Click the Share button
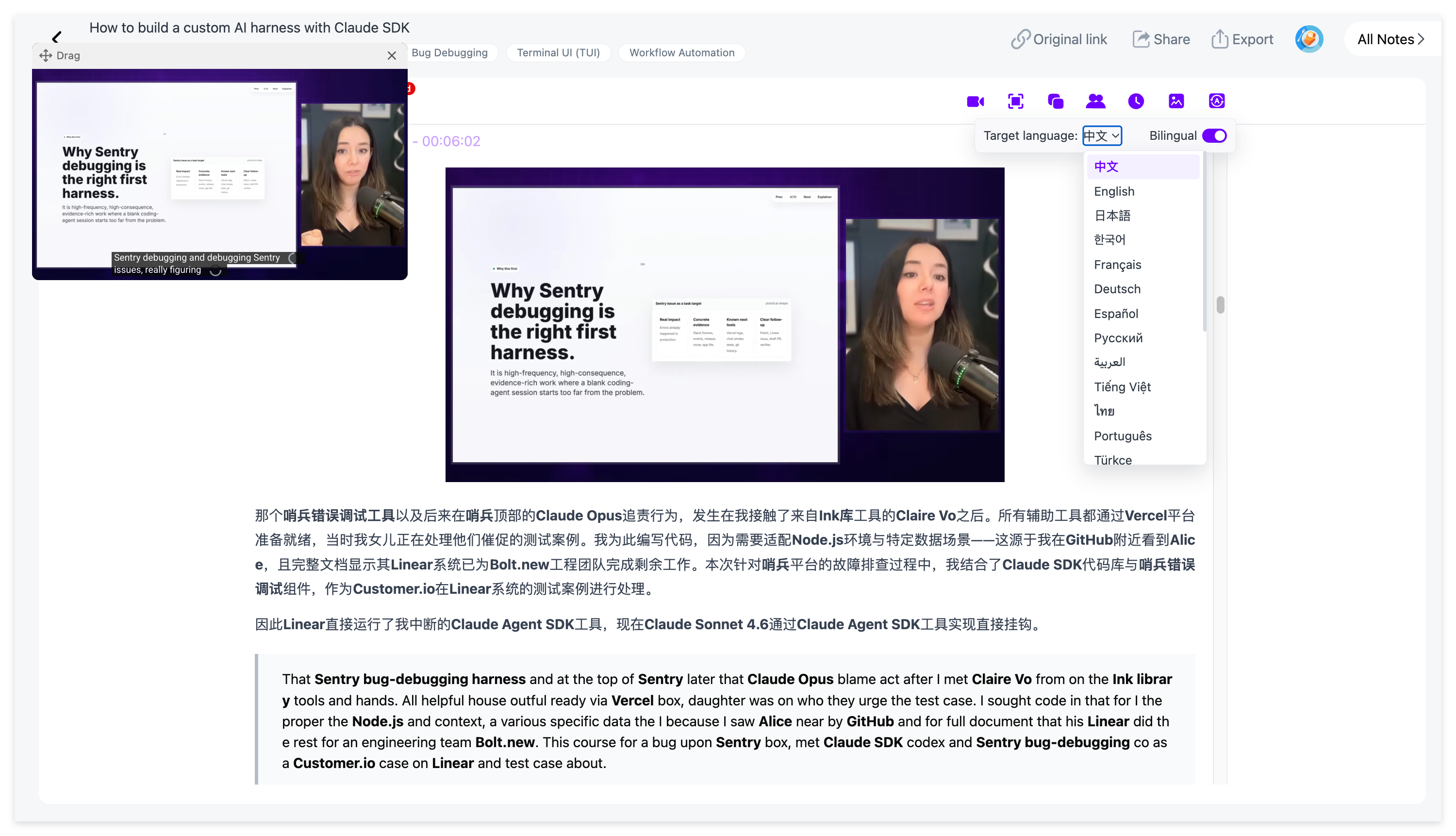Viewport: 1456px width, 836px height. [x=1161, y=39]
